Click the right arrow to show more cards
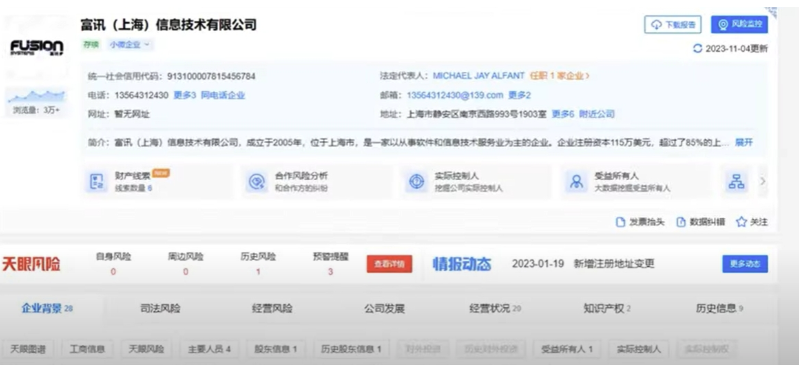This screenshot has height=365, width=799. [x=763, y=181]
